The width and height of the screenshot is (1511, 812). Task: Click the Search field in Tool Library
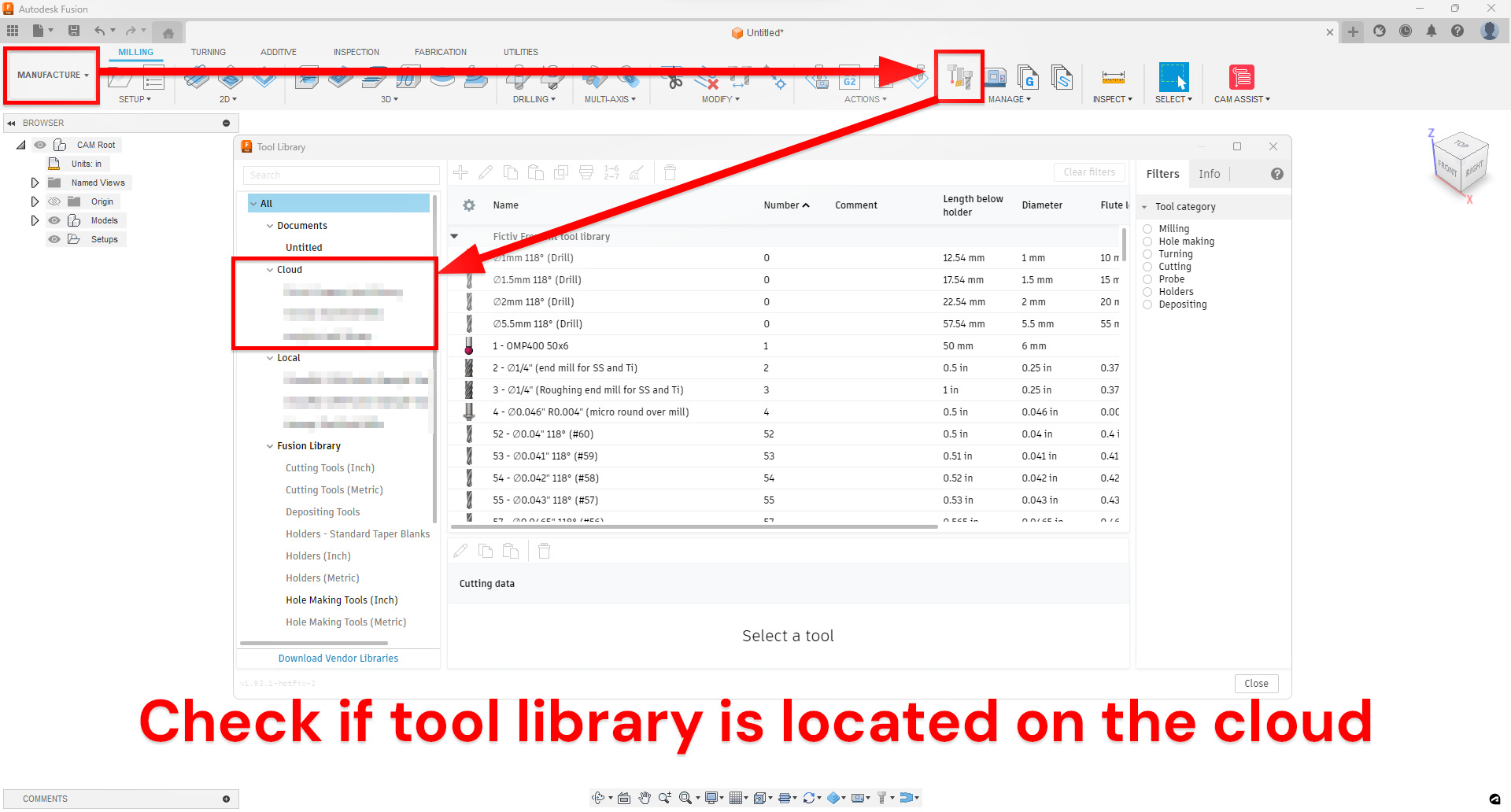[x=341, y=175]
